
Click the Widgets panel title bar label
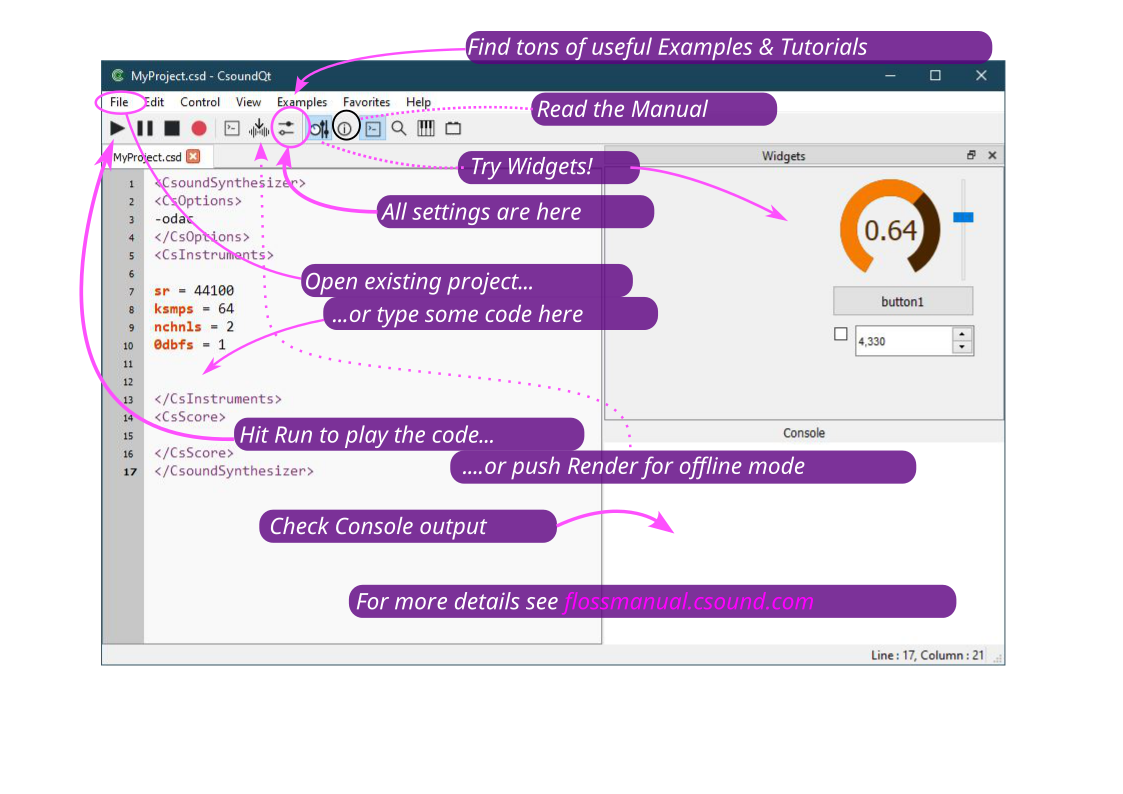coord(783,155)
